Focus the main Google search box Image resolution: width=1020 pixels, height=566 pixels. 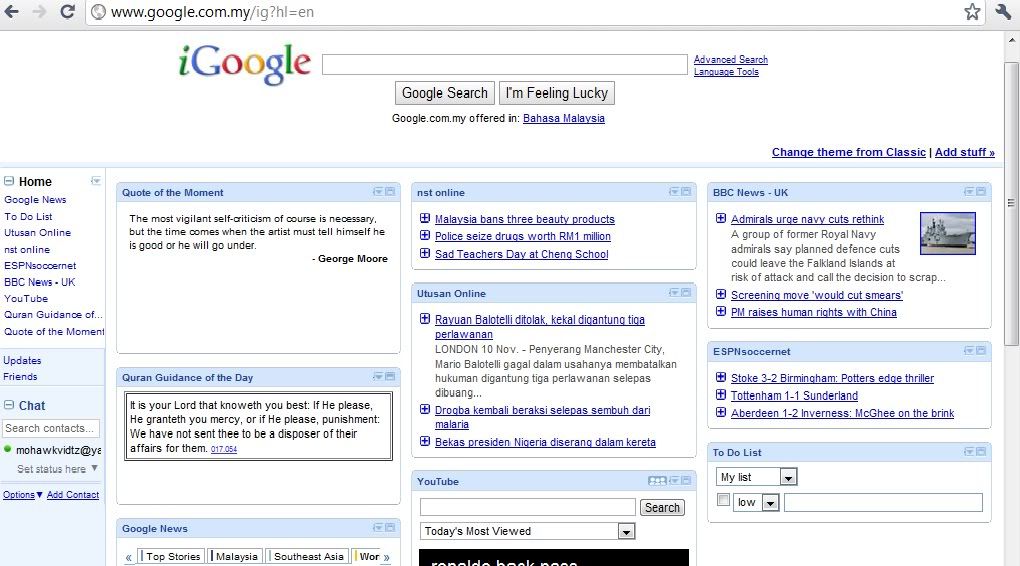coord(505,64)
